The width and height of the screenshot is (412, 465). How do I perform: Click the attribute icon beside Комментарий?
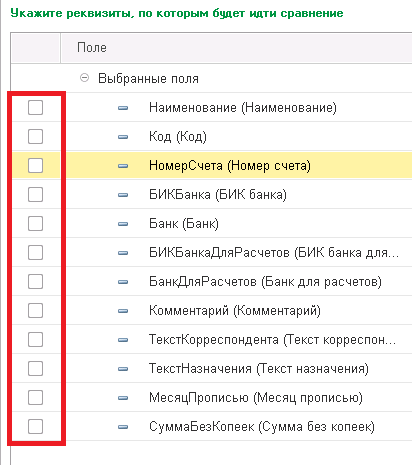click(x=123, y=311)
